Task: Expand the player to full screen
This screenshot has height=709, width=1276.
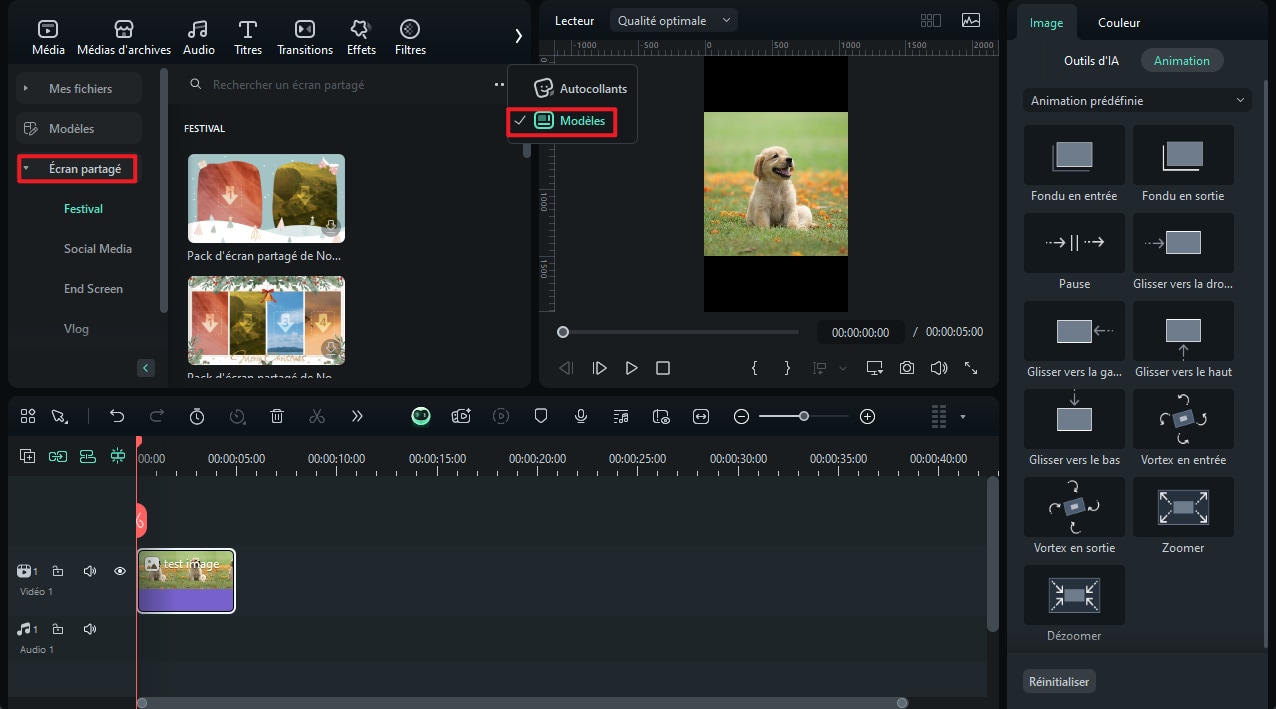Action: point(970,368)
